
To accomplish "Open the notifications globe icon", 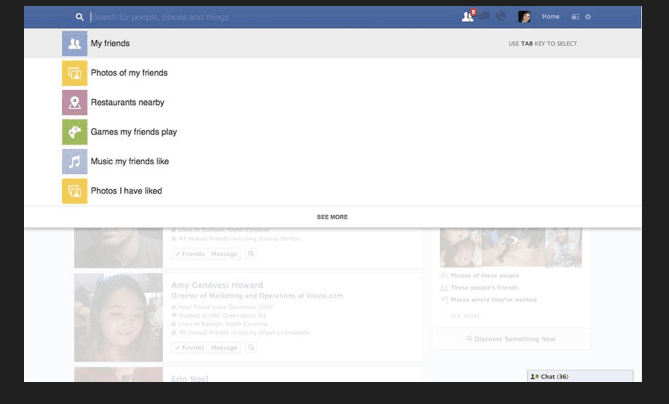I will [x=501, y=17].
